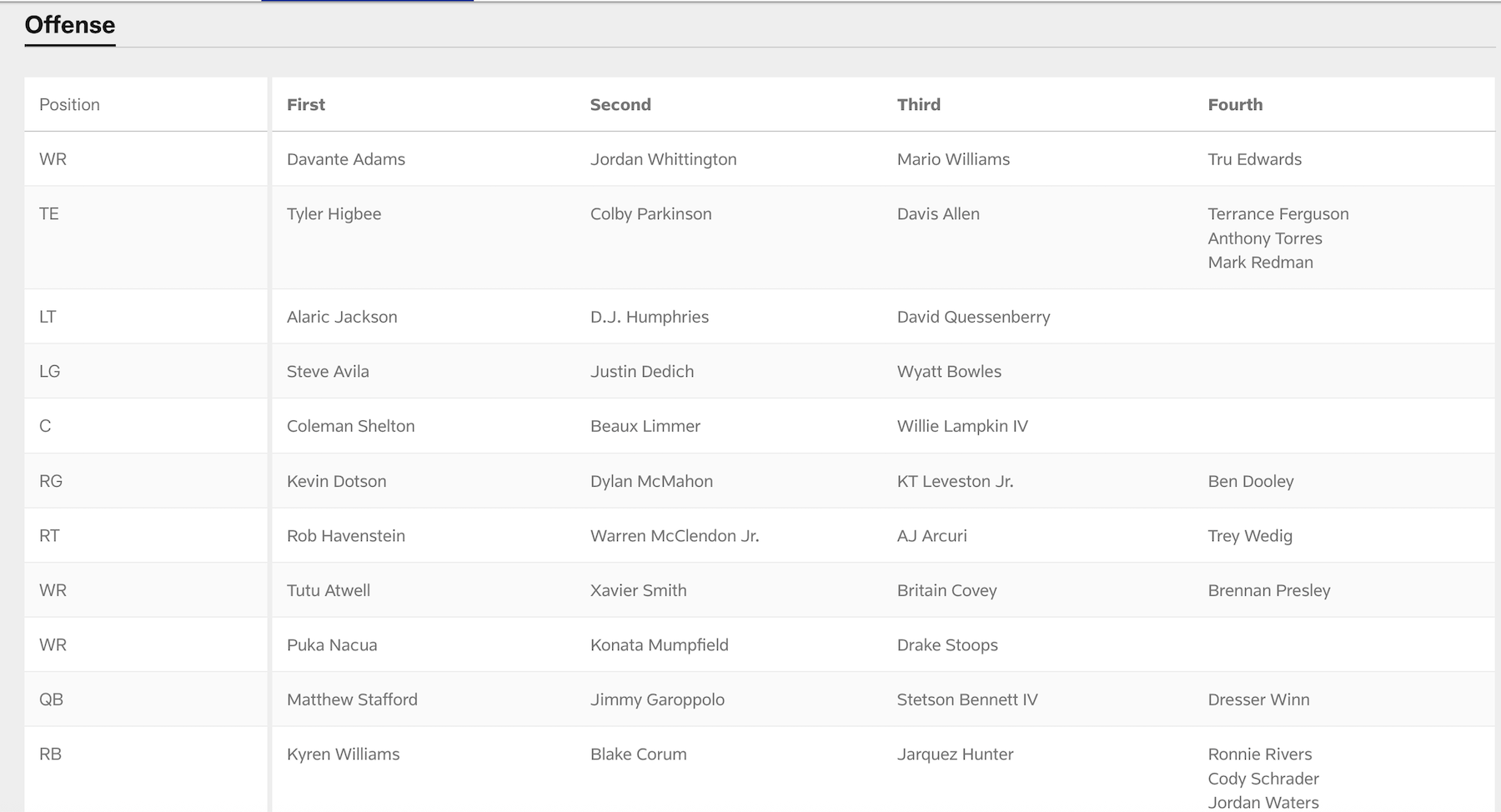Image resolution: width=1501 pixels, height=812 pixels.
Task: Open Terrance Ferguson player link
Action: [1278, 213]
